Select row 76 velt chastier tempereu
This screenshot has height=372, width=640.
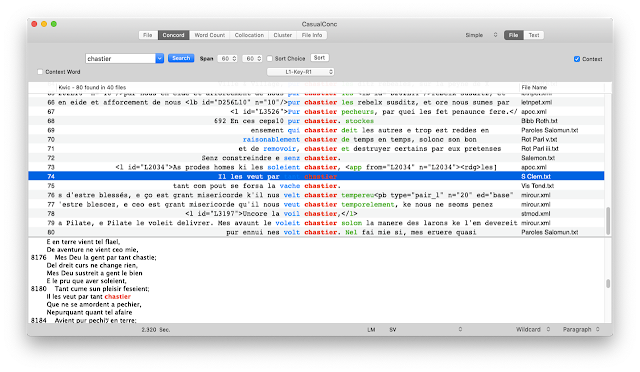[316, 195]
